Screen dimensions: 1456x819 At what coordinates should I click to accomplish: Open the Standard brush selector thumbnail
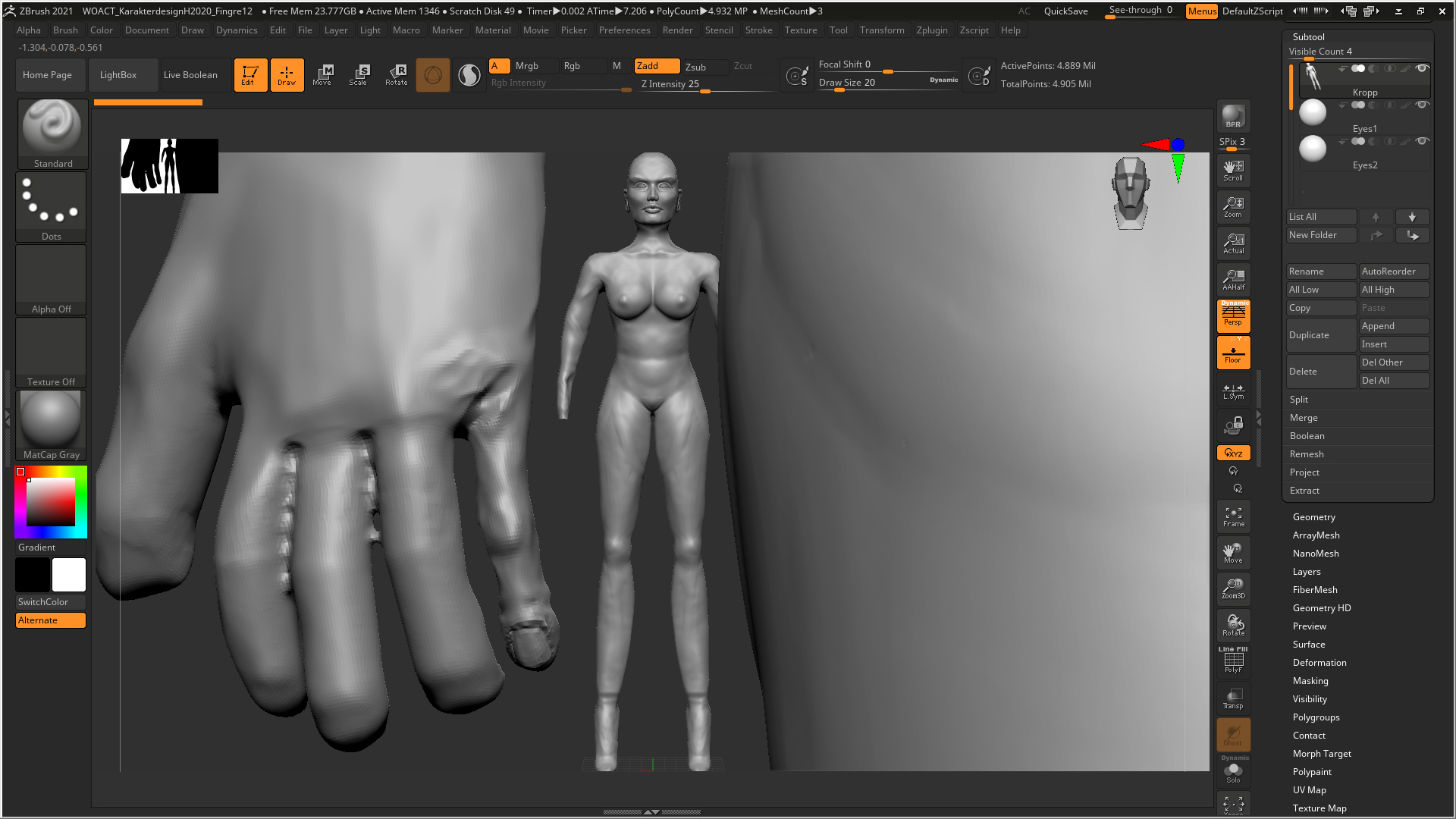tap(52, 127)
